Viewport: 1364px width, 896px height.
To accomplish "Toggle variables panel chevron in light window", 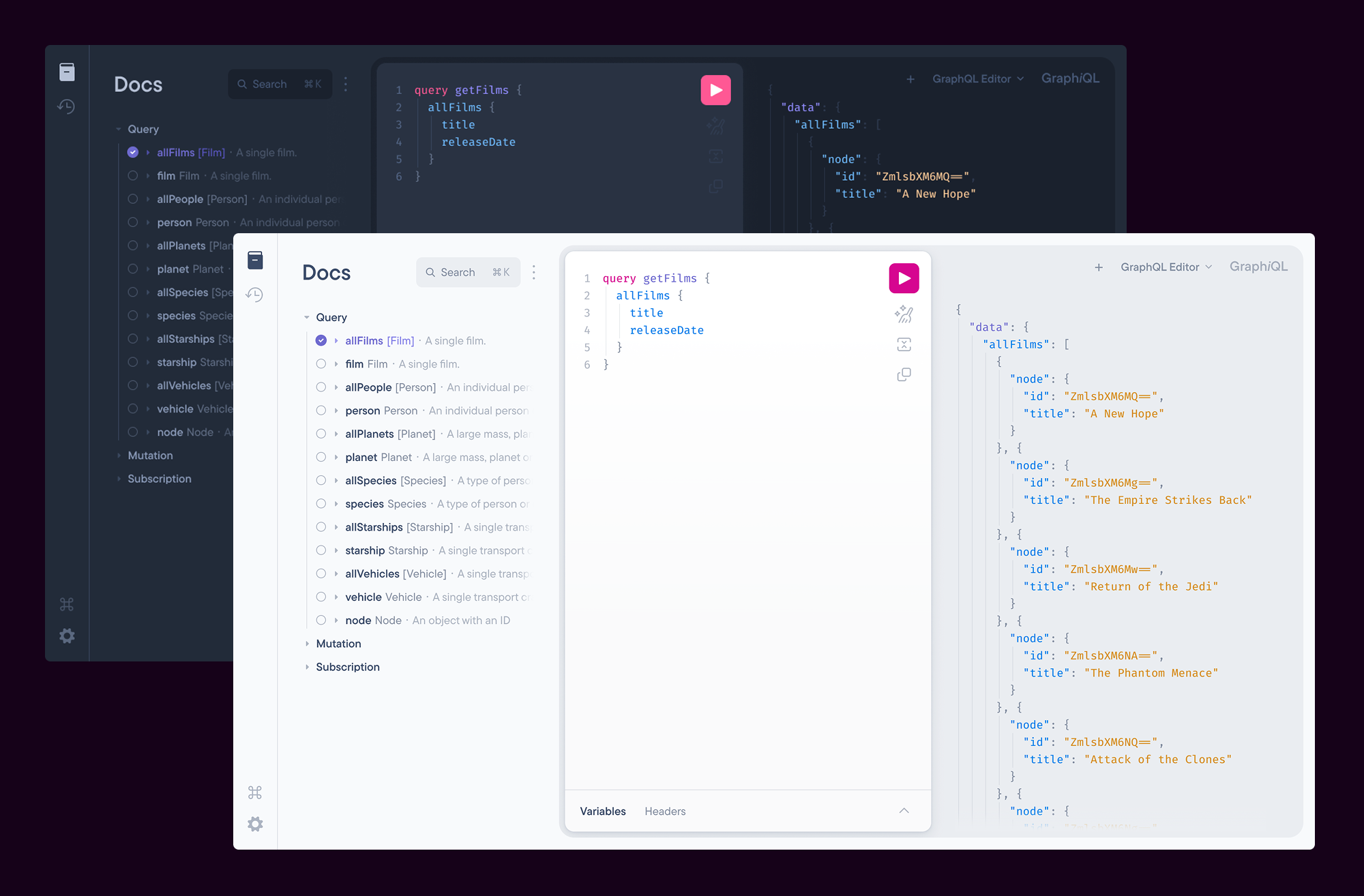I will tap(904, 811).
